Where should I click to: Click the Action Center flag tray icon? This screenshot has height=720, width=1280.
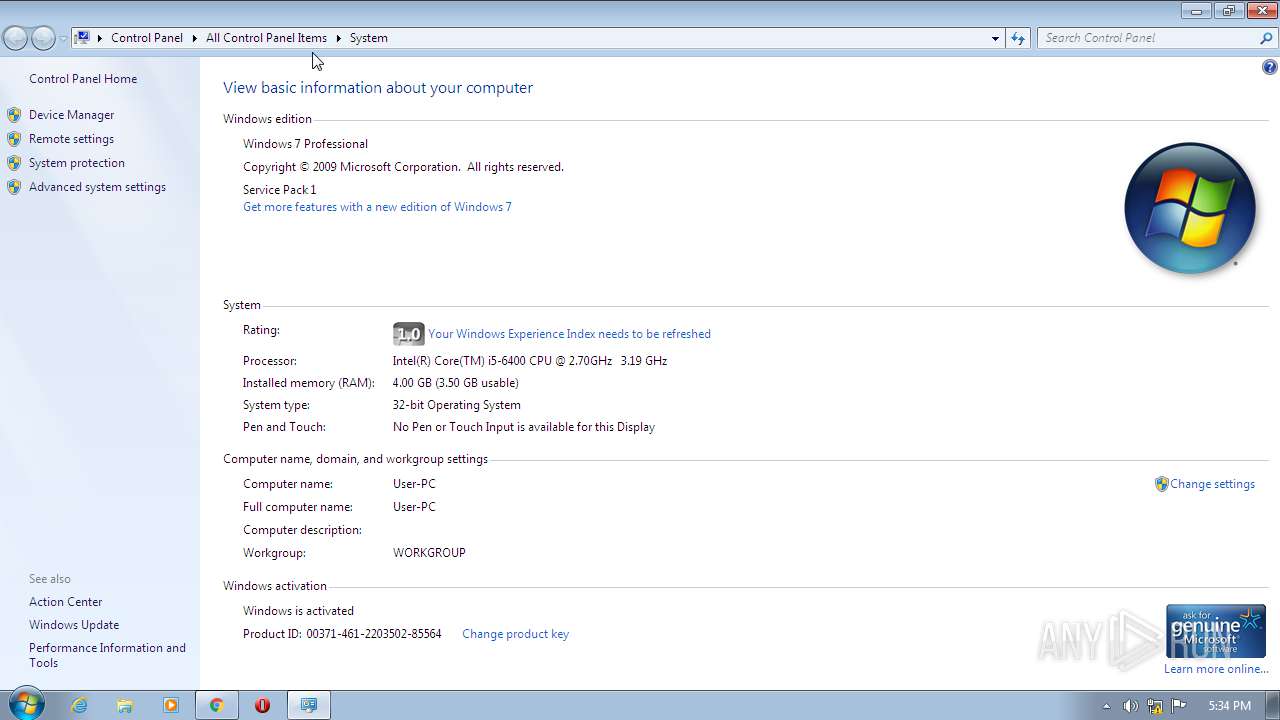(x=1179, y=706)
